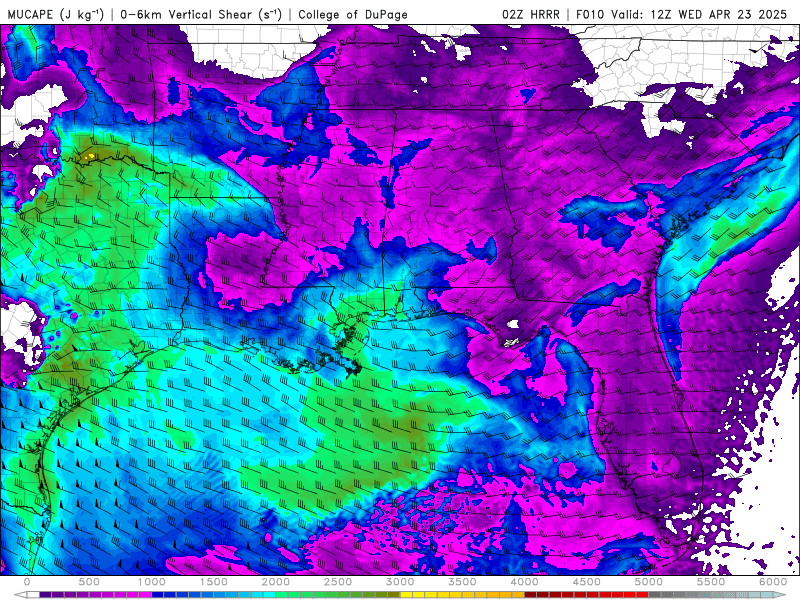Click the College of DuPage credit text
Viewport: 800px width, 600px height.
[x=353, y=15]
